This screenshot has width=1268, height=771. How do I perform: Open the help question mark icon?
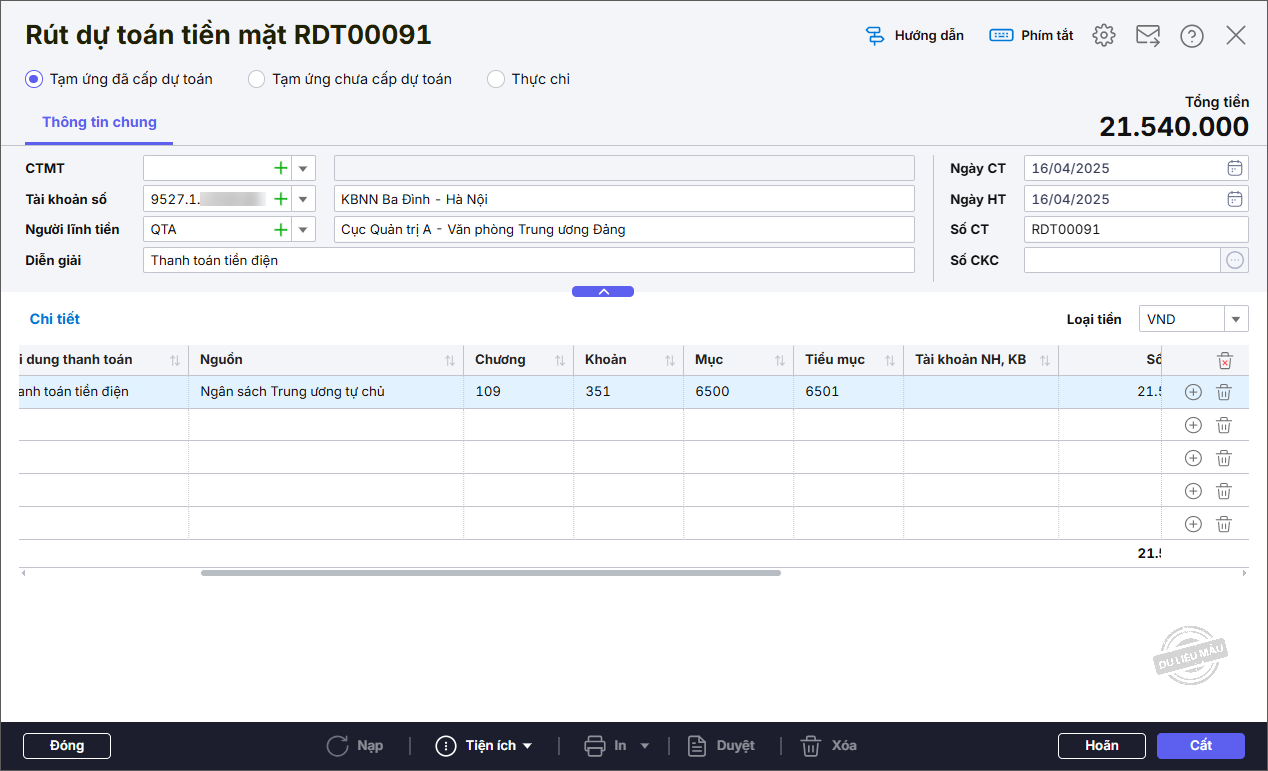1191,36
